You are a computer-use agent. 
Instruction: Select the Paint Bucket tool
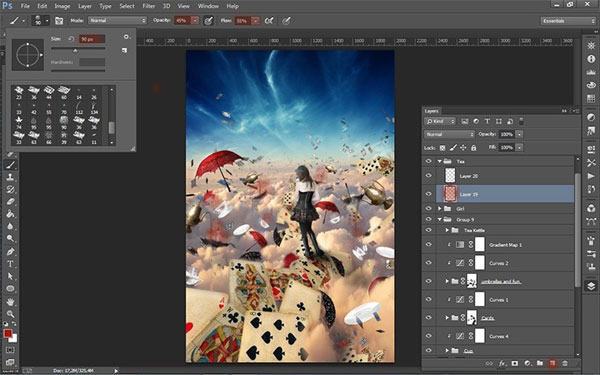[x=10, y=214]
